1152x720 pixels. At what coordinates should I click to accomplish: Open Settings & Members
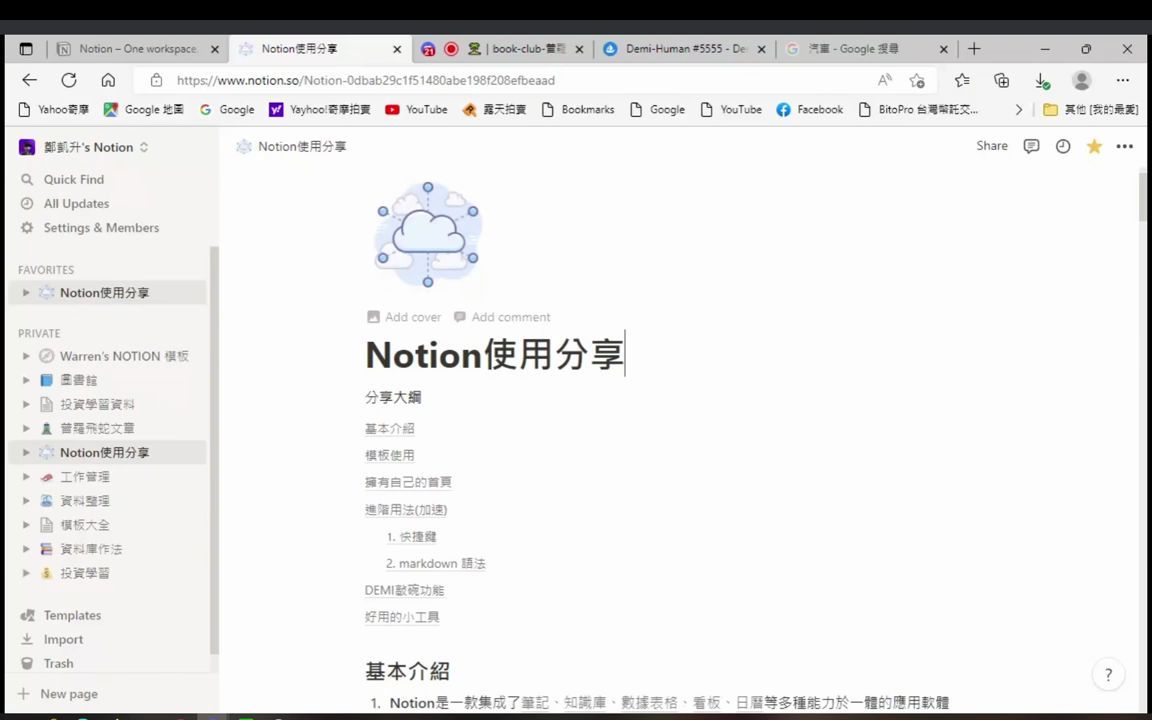point(101,227)
